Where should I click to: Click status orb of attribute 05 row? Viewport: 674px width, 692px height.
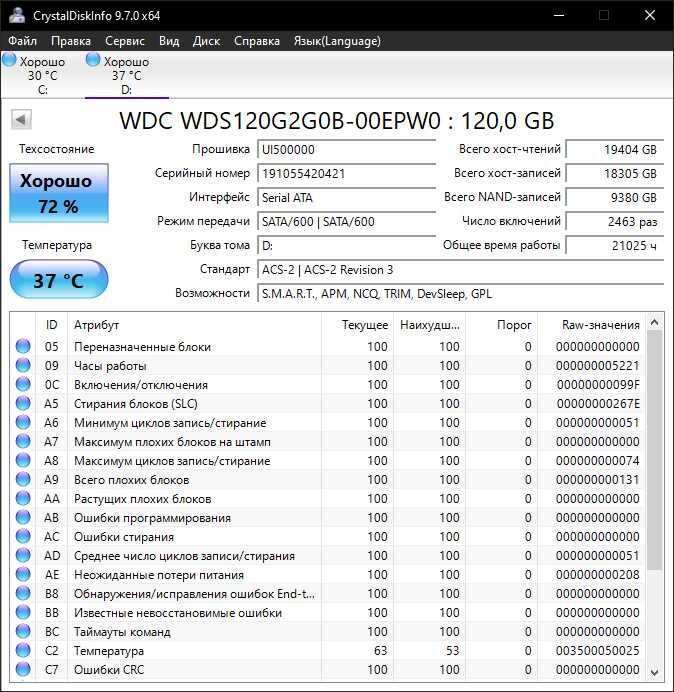[23, 346]
